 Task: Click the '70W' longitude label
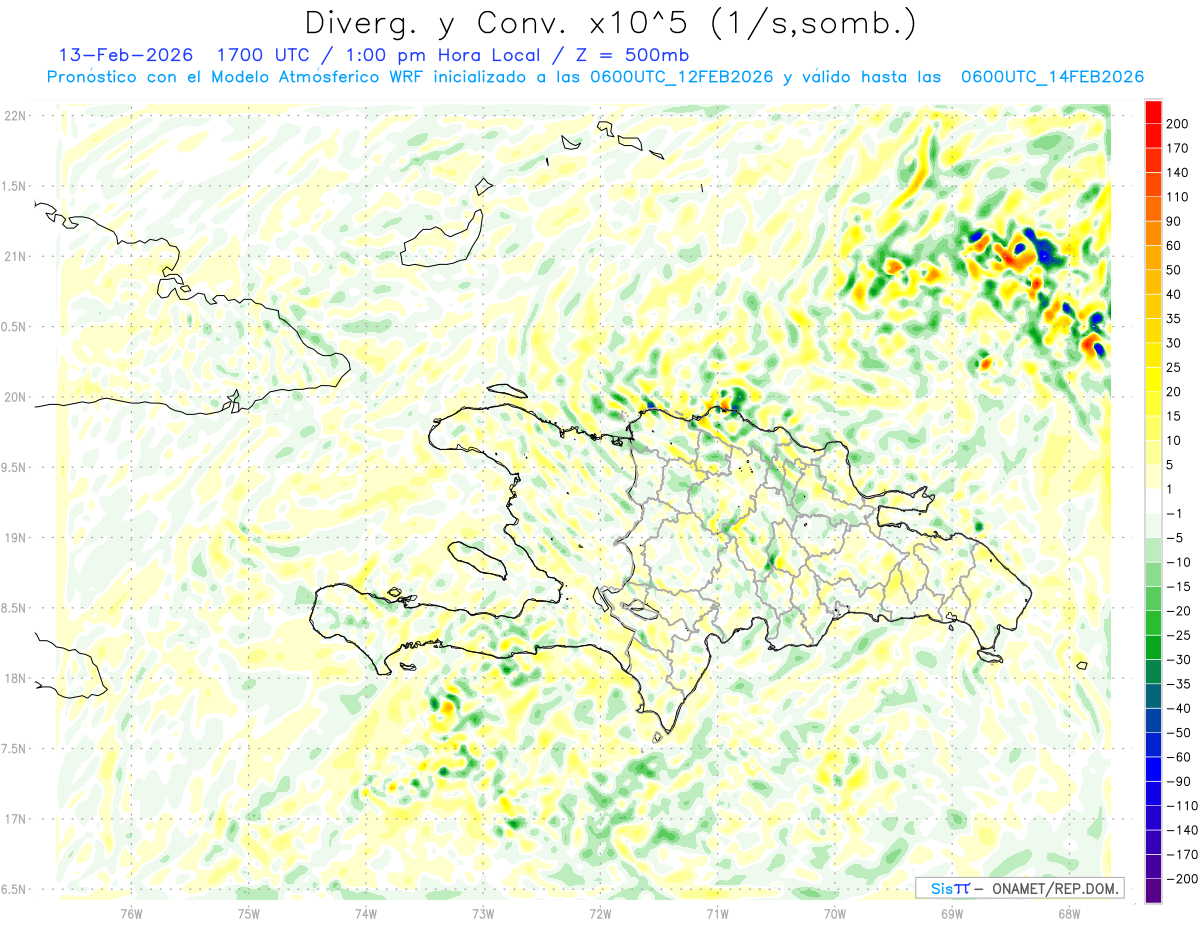click(835, 913)
